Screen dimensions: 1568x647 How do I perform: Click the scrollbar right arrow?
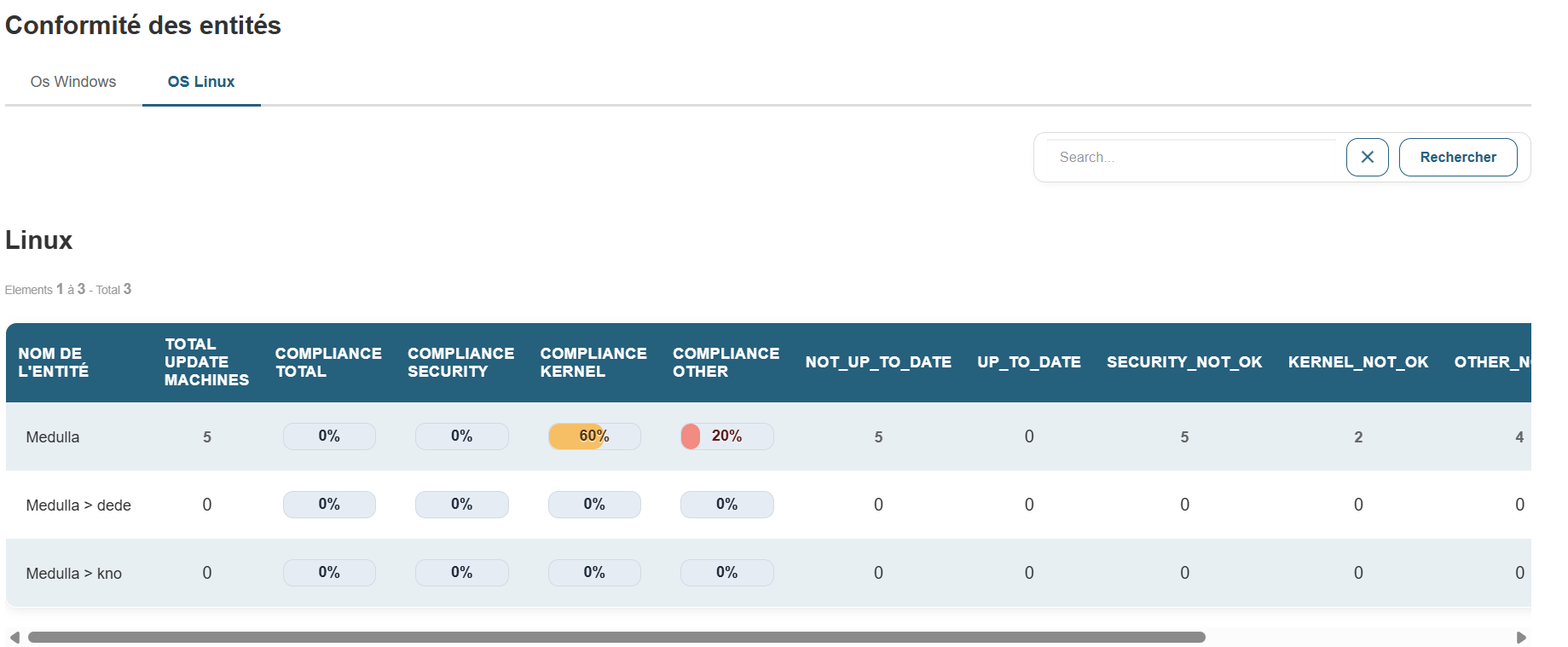point(1521,637)
